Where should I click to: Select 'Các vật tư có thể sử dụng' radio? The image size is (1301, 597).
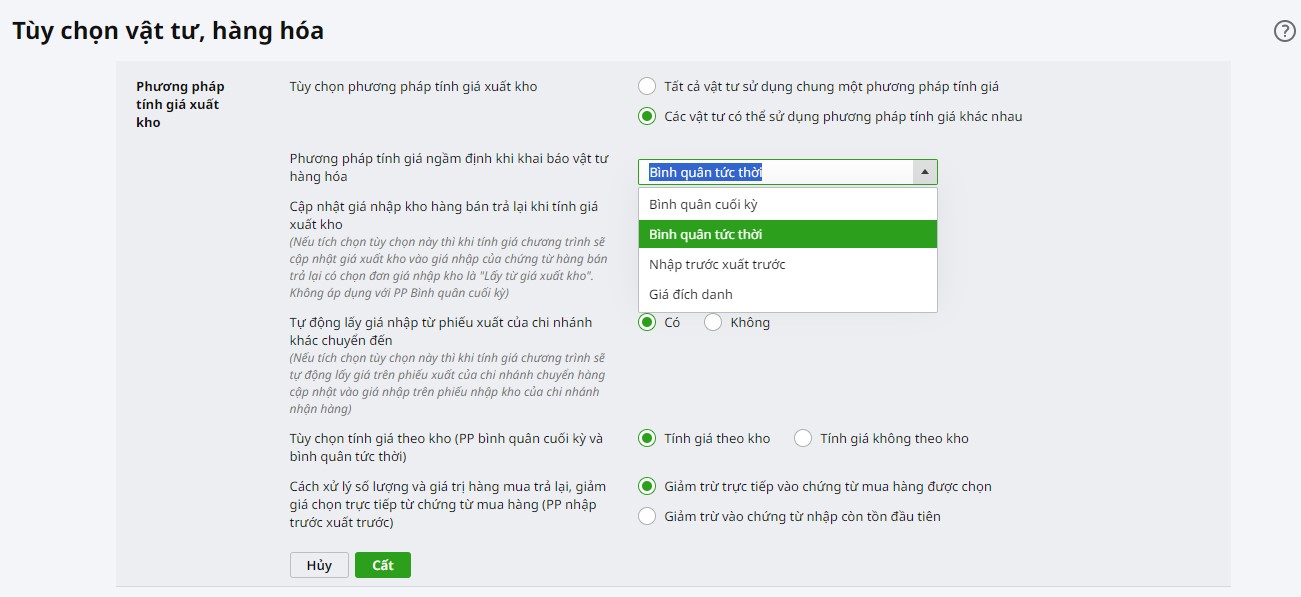pyautogui.click(x=647, y=117)
